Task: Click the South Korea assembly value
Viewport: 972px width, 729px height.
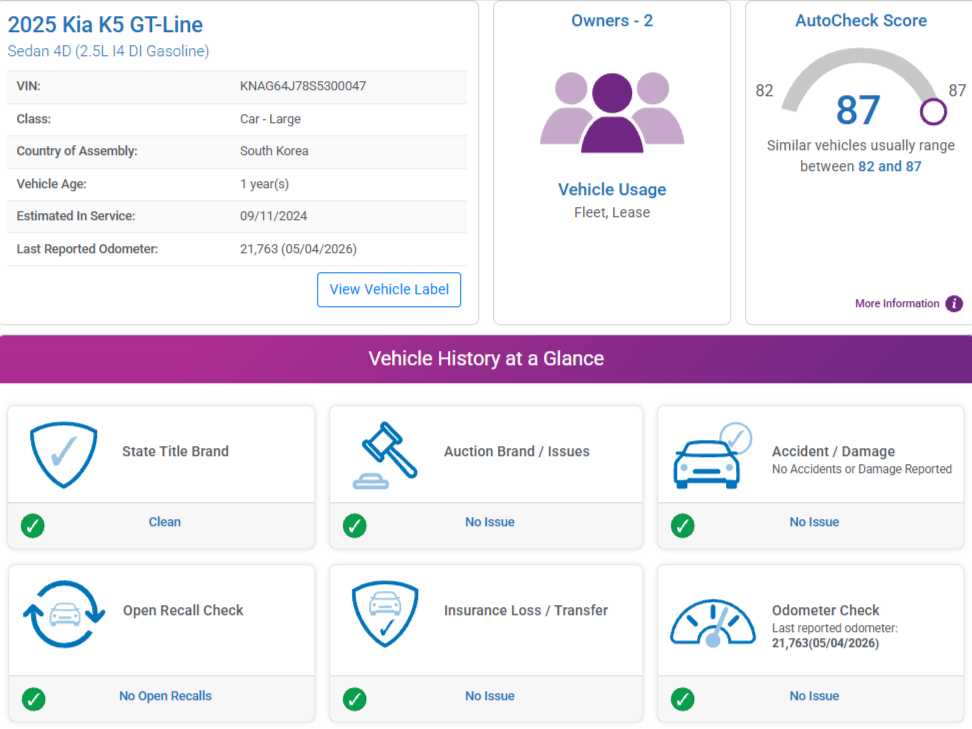Action: [x=274, y=151]
